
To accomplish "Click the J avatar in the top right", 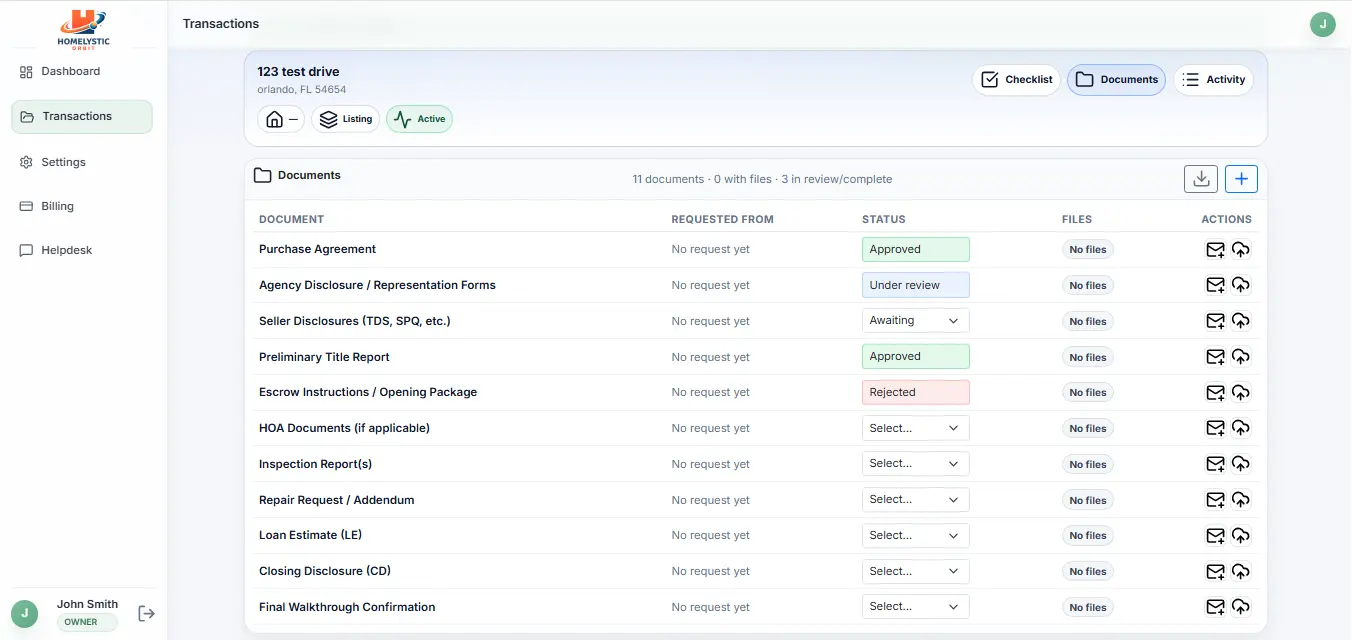I will pos(1322,23).
